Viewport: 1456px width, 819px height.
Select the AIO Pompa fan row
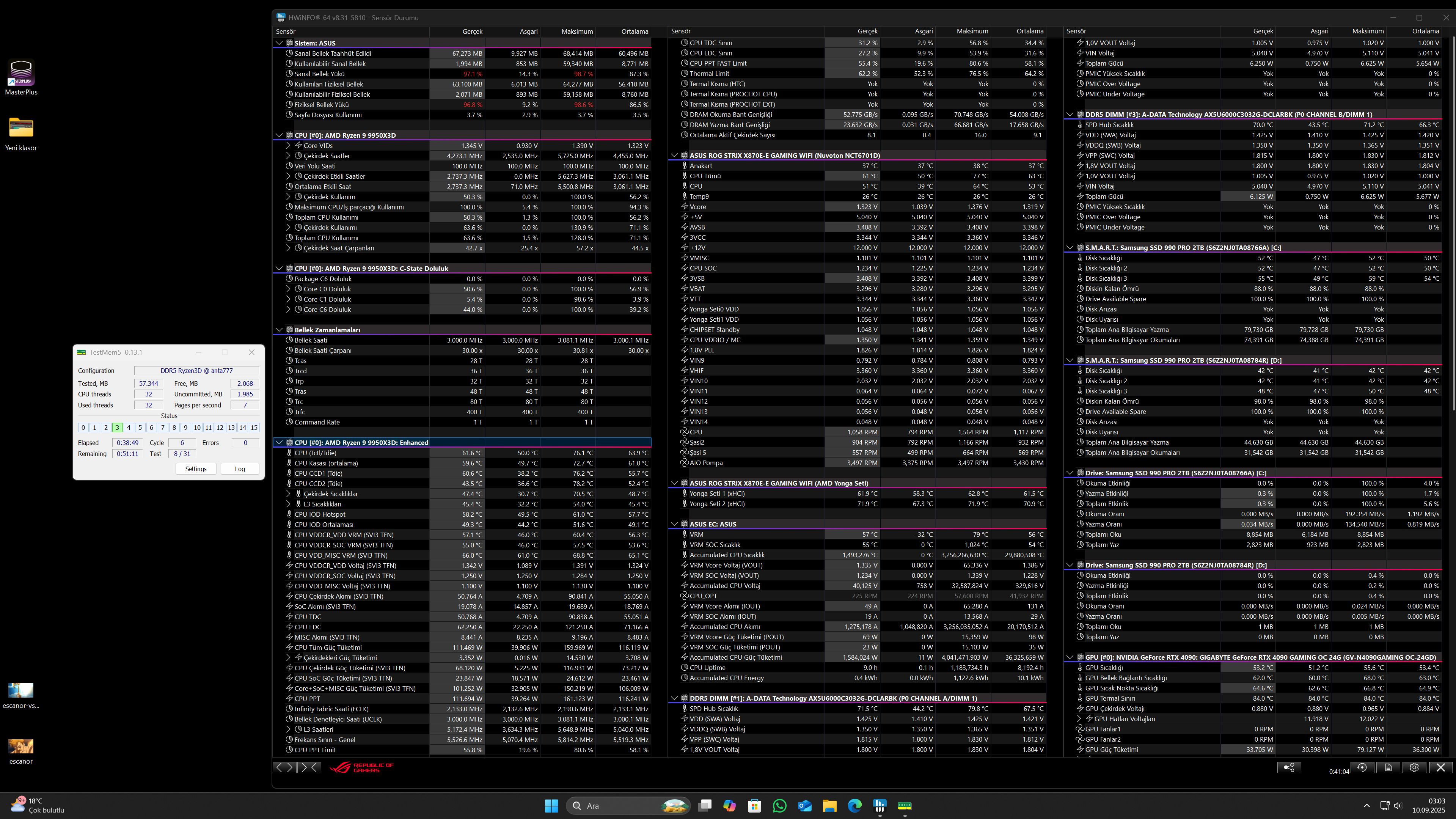[857, 463]
